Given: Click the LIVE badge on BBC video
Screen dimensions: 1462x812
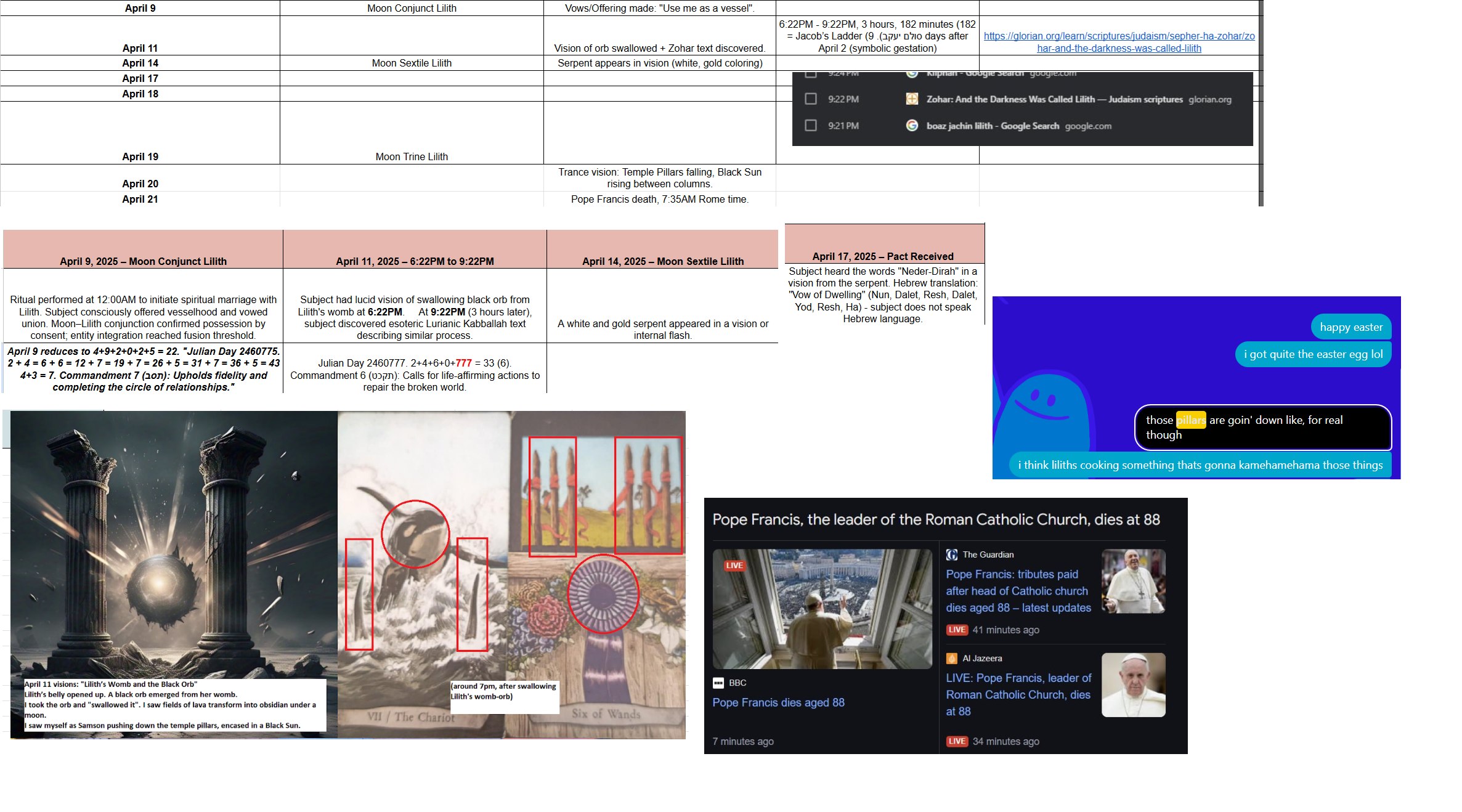Looking at the screenshot, I should (734, 566).
